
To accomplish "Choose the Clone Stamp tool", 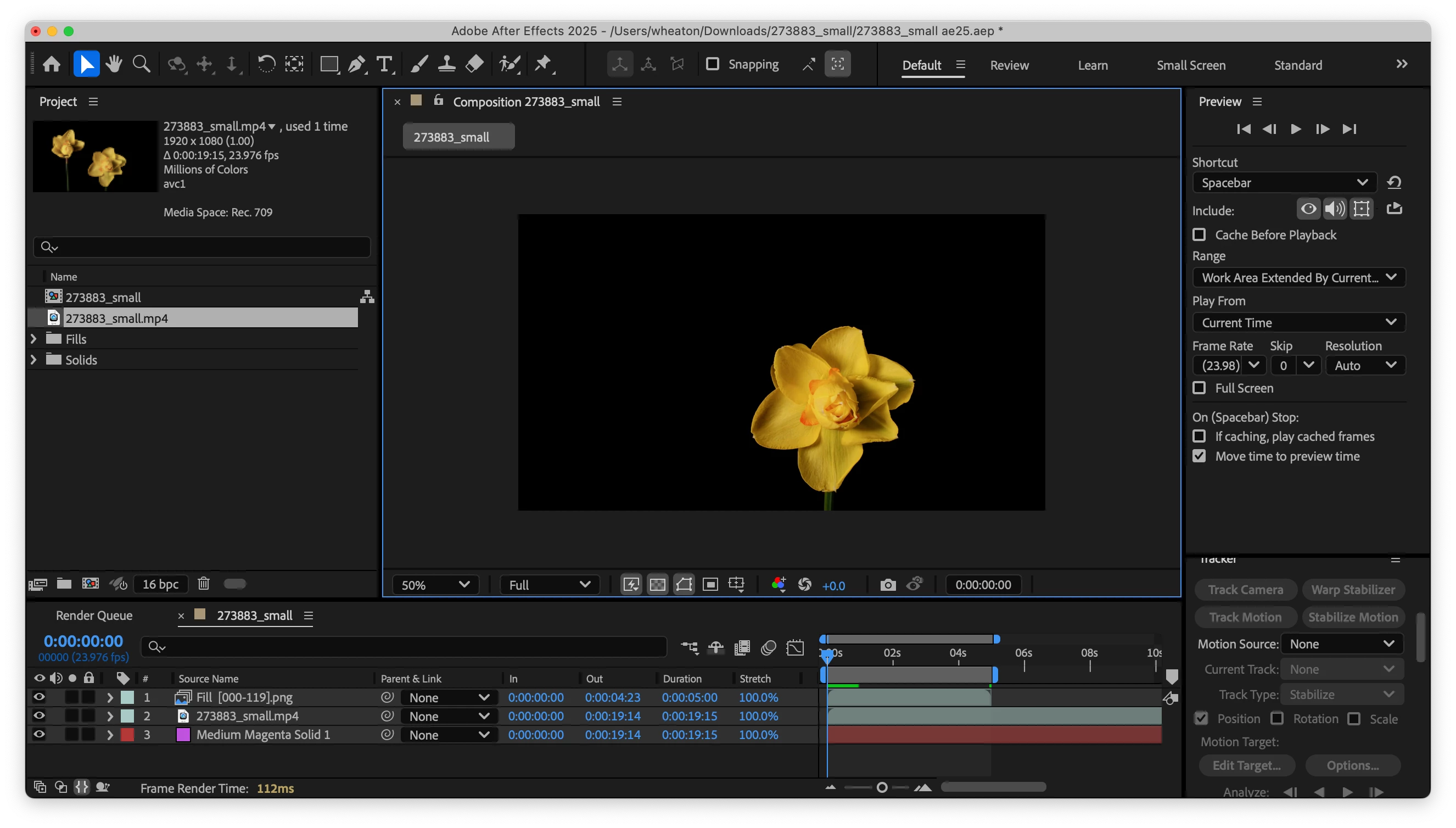I will (446, 64).
